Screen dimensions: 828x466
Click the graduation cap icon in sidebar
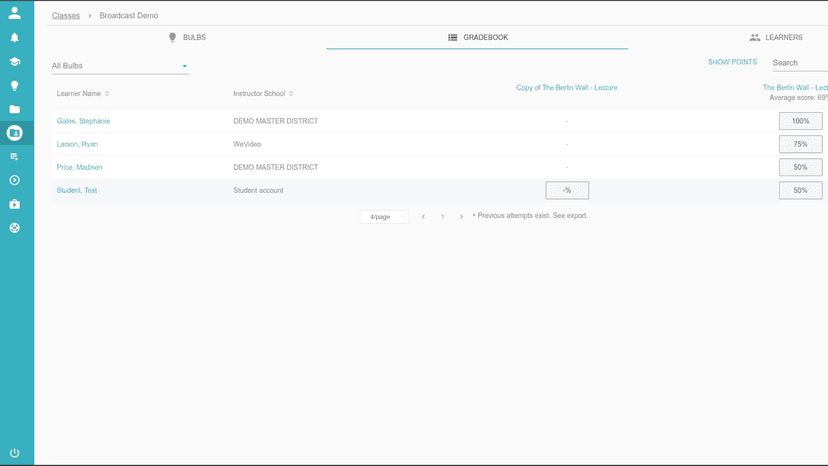(14, 62)
